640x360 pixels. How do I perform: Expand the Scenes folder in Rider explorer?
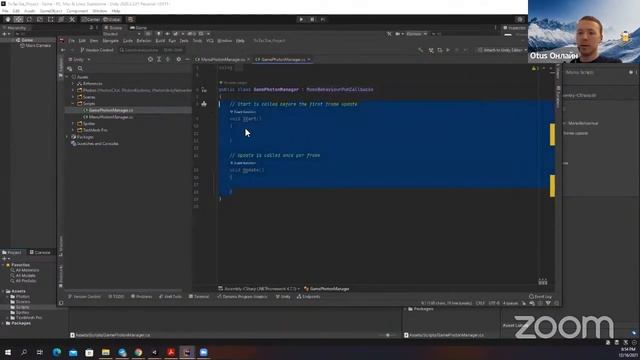point(73,97)
